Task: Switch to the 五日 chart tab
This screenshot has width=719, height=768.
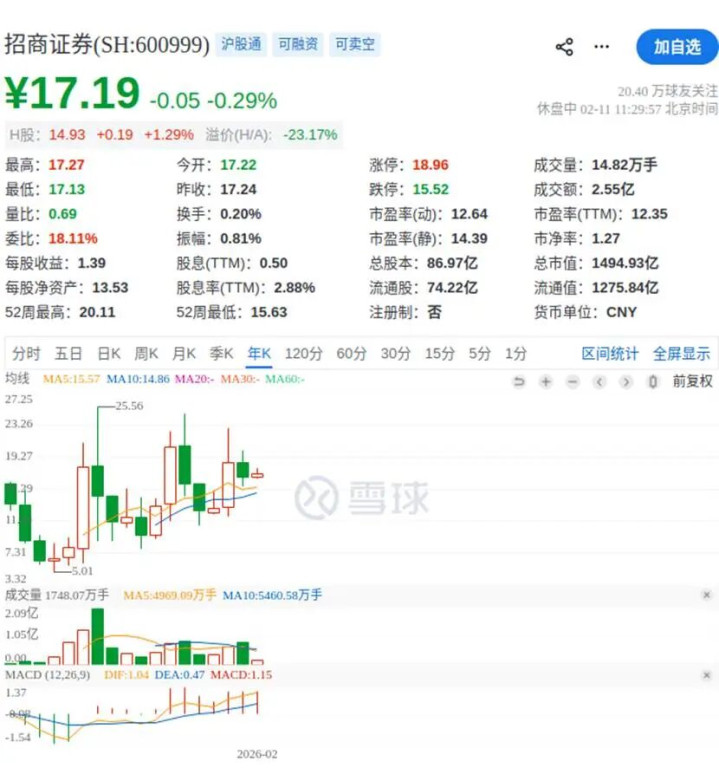Action: (68, 353)
